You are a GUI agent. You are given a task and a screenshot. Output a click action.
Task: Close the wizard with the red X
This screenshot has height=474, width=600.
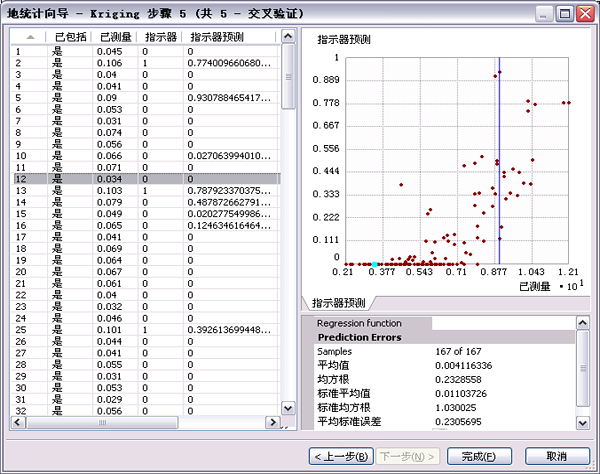coord(586,14)
